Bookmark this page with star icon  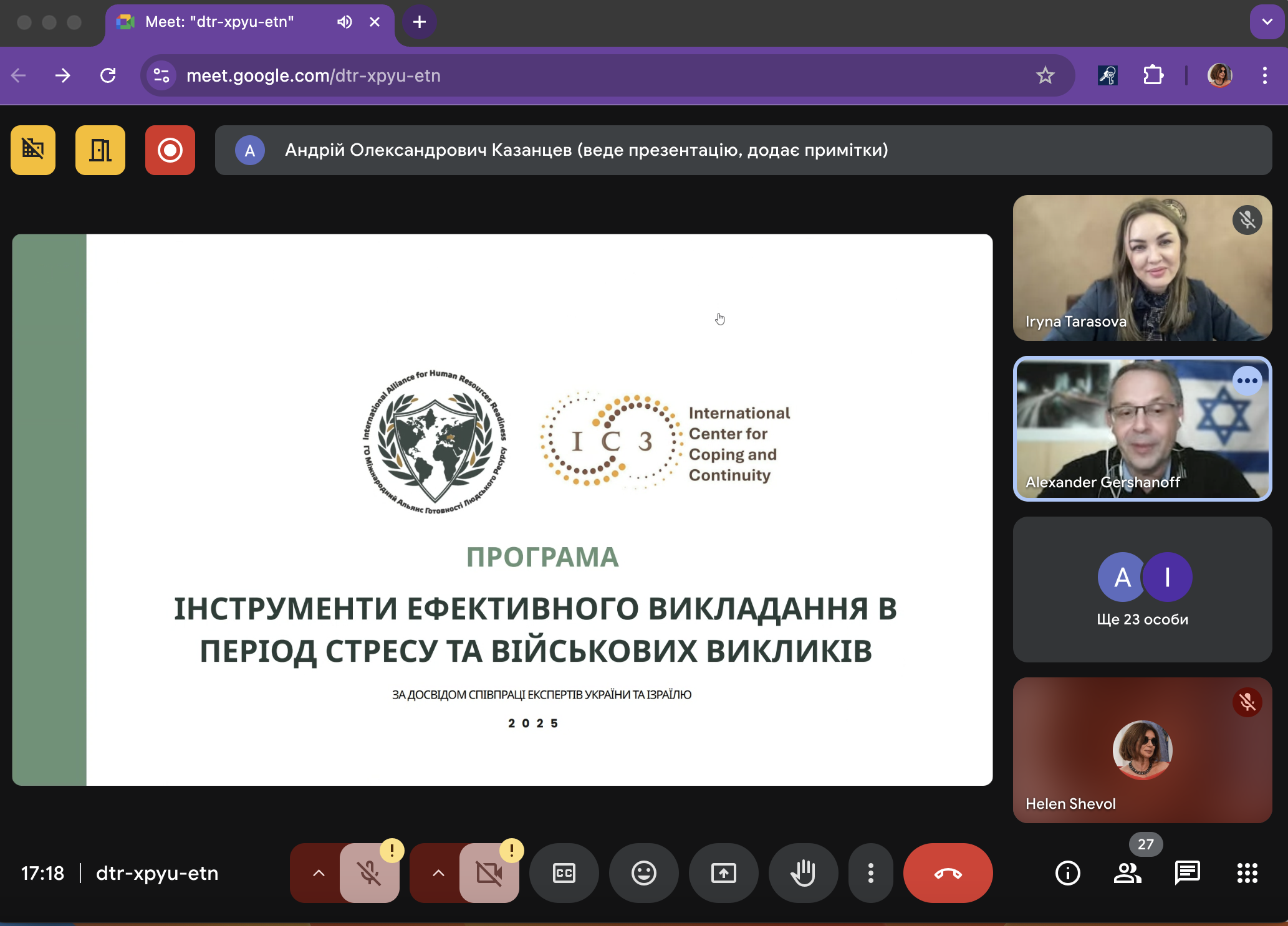coord(1045,75)
